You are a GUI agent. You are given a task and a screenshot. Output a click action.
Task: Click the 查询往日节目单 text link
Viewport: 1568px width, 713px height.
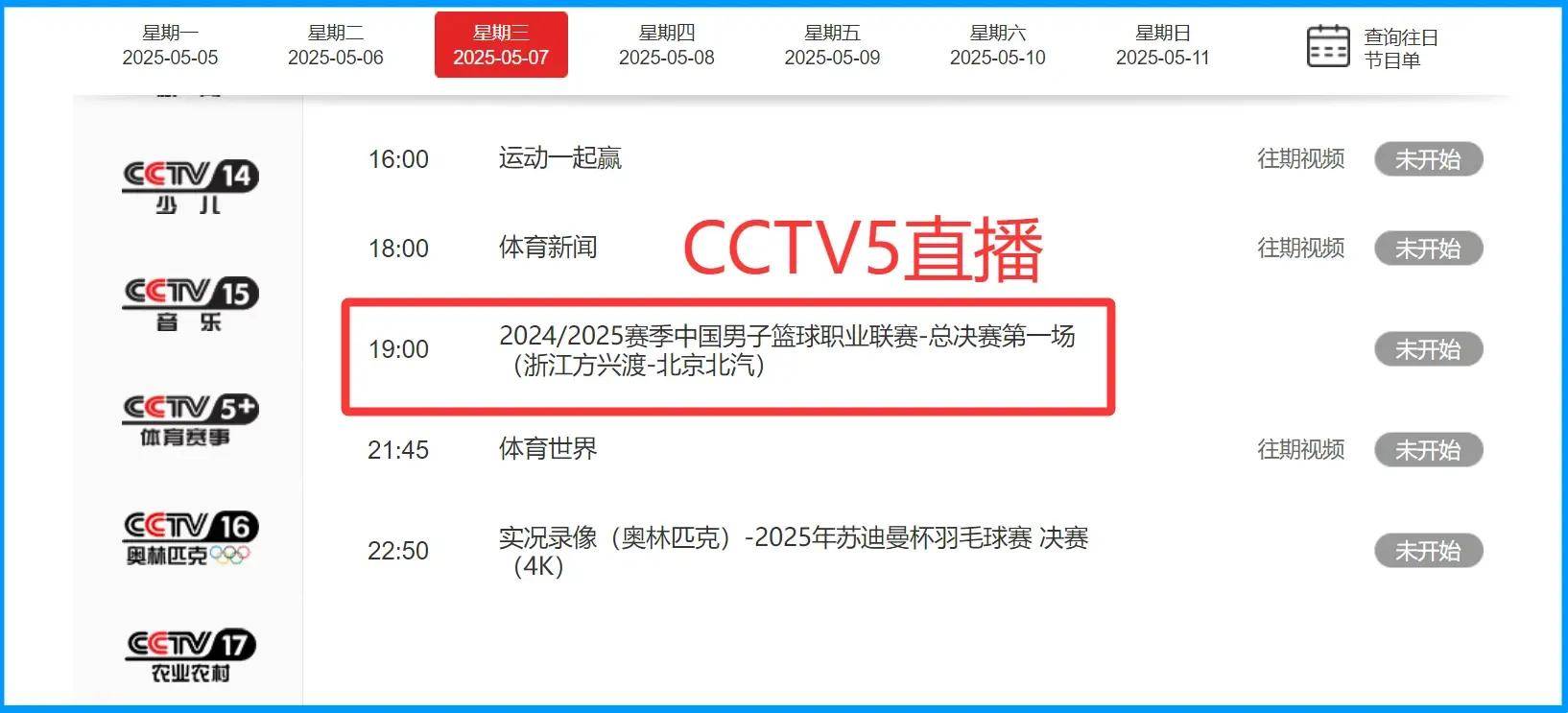pos(1401,48)
